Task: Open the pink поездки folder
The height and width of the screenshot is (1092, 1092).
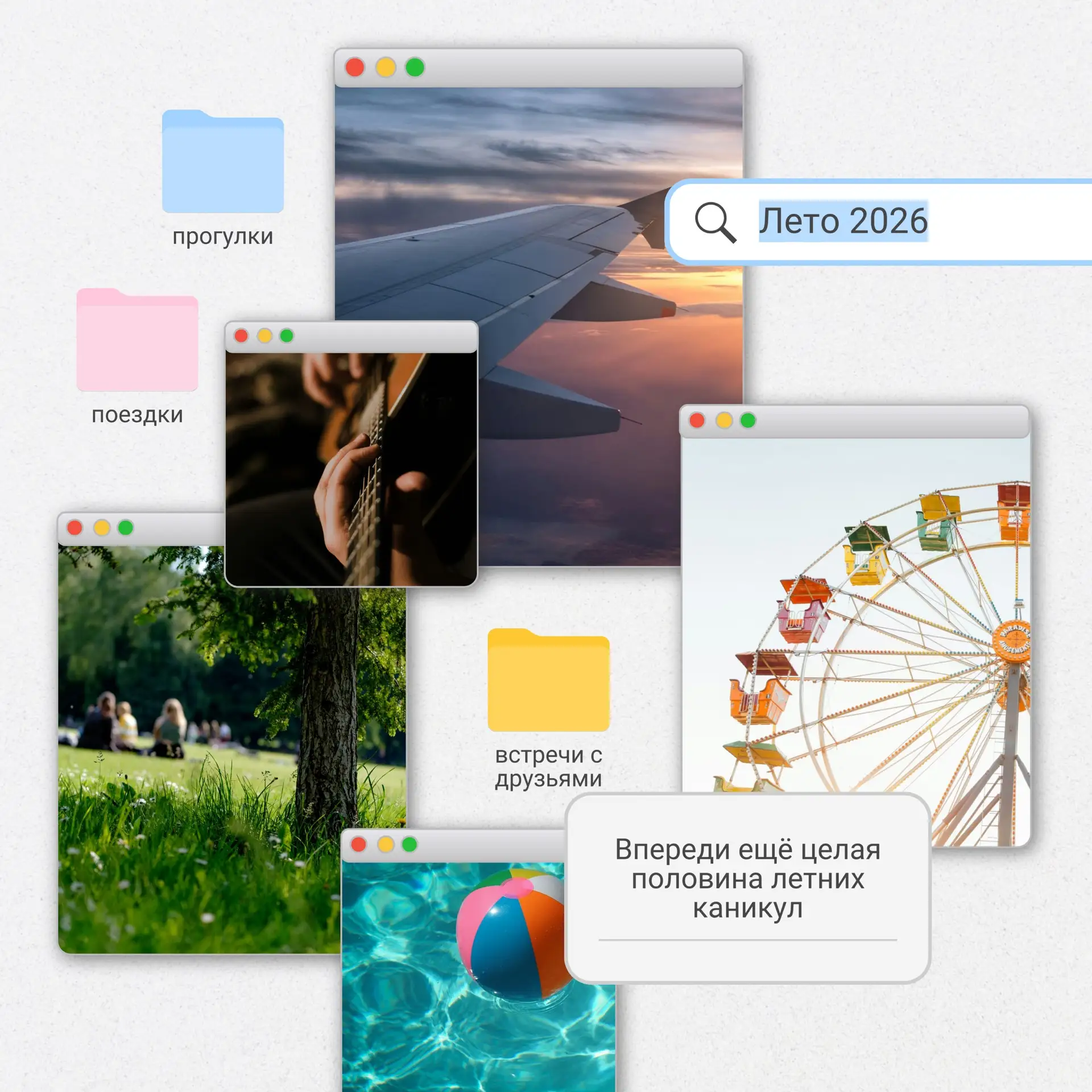Action: coord(137,340)
